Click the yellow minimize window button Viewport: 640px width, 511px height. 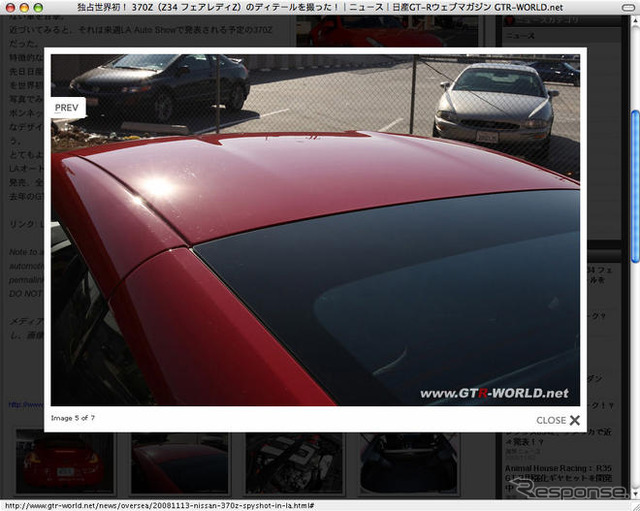24,7
